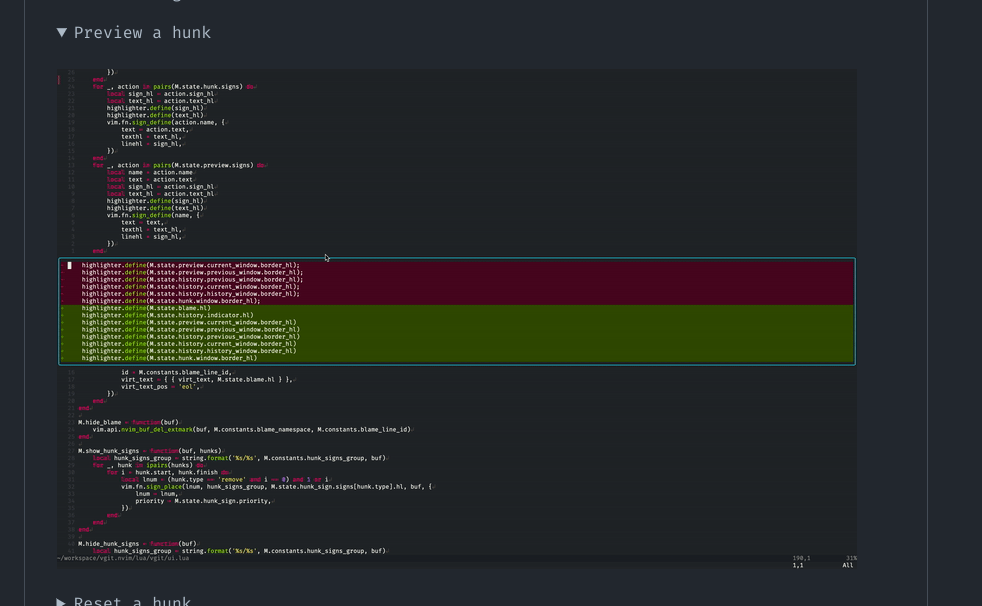The image size is (982, 606).
Task: Click the All indicator in the statusline
Action: [x=846, y=564]
